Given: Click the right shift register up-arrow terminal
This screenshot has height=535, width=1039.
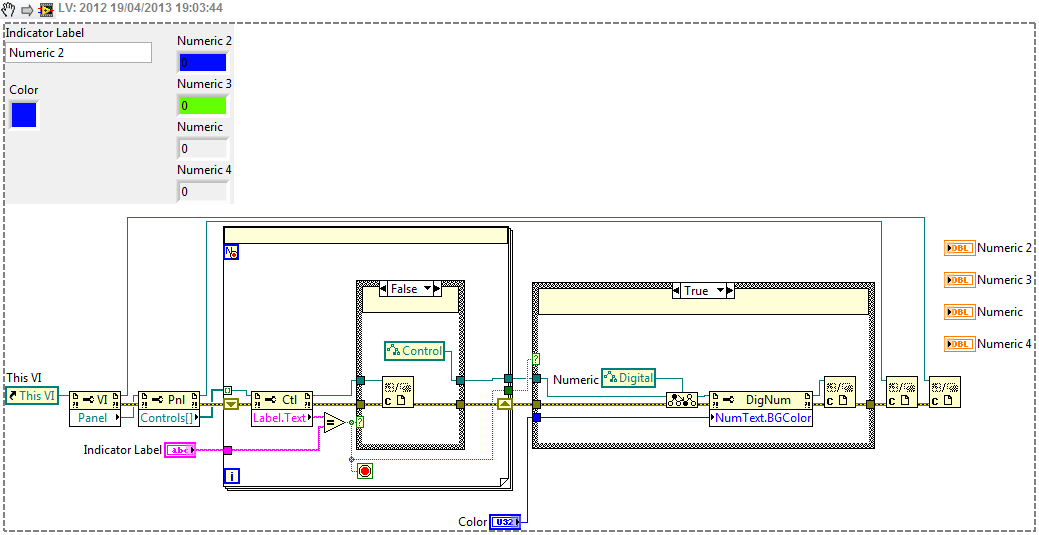Looking at the screenshot, I should [505, 404].
